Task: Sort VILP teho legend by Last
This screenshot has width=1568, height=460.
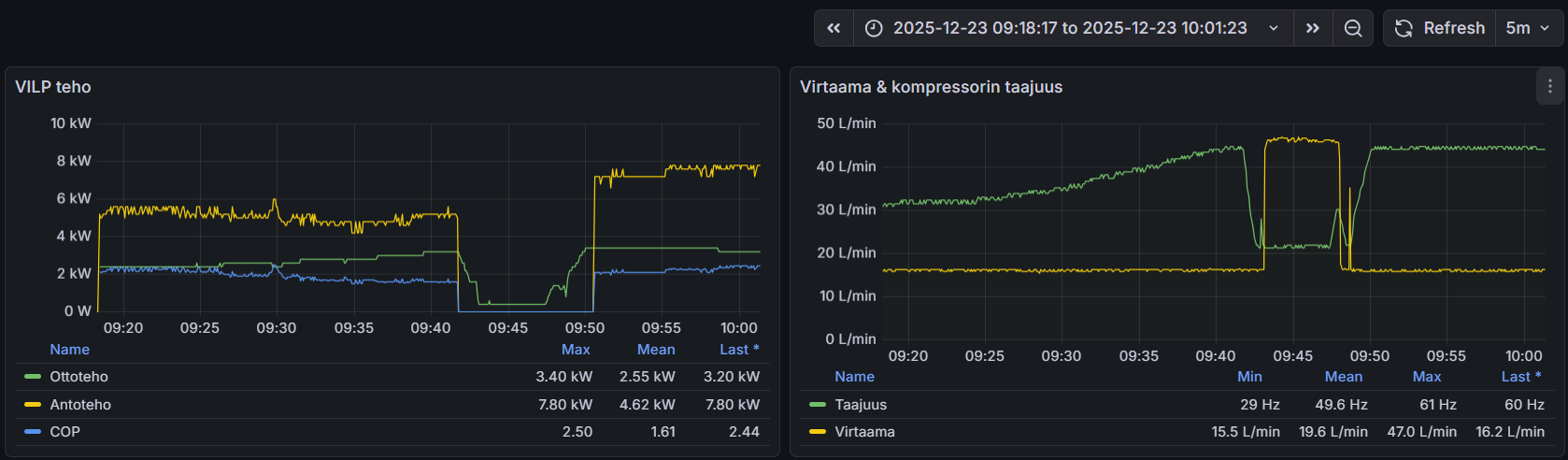Action: point(738,350)
